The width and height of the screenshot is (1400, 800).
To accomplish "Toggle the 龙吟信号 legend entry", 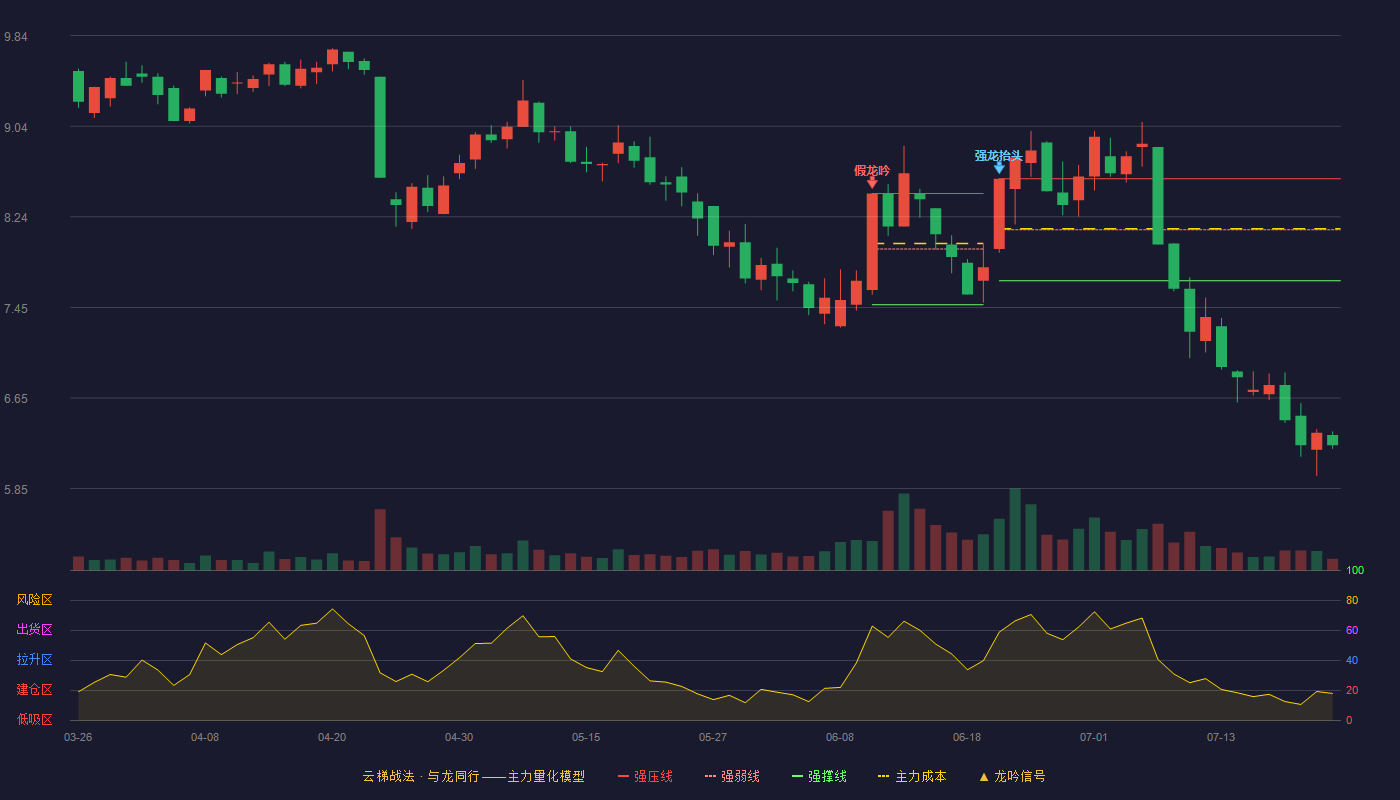I will [x=1011, y=776].
